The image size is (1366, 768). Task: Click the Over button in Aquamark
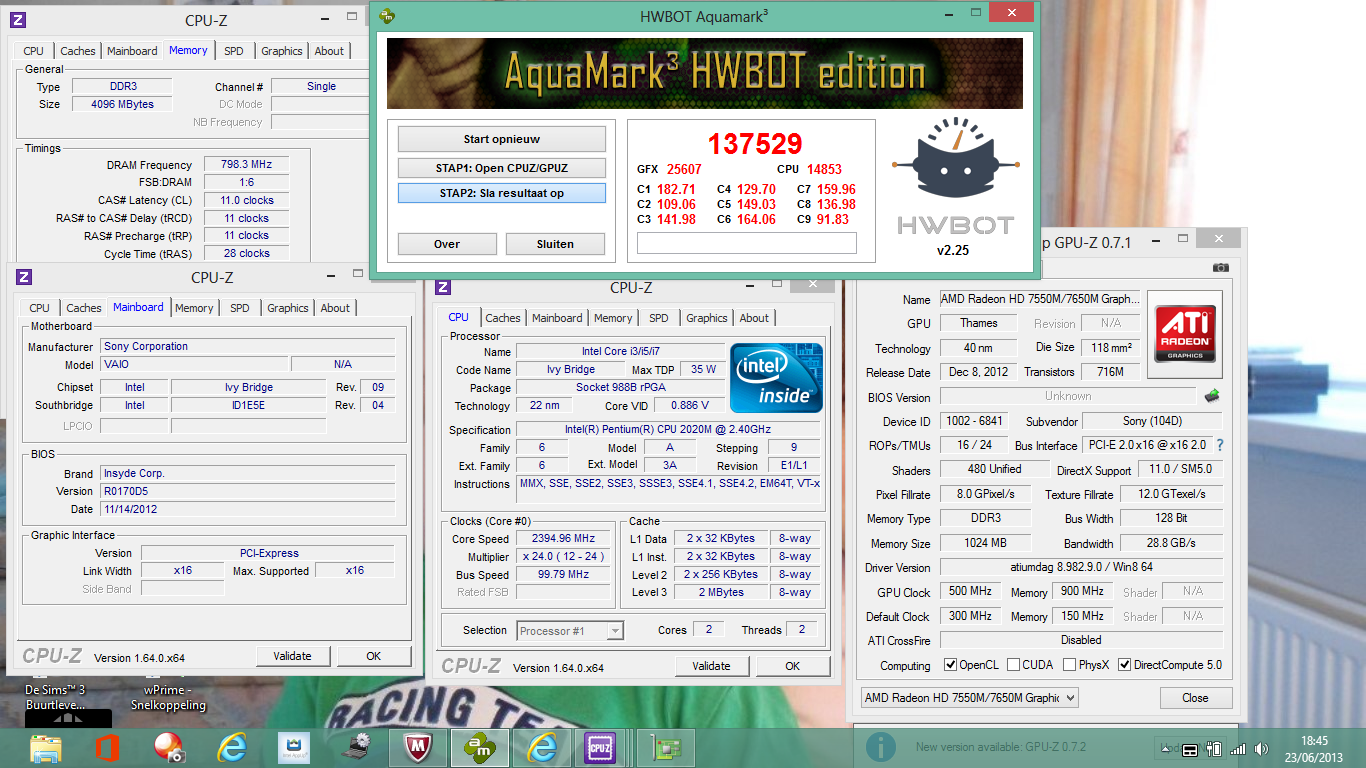click(447, 244)
